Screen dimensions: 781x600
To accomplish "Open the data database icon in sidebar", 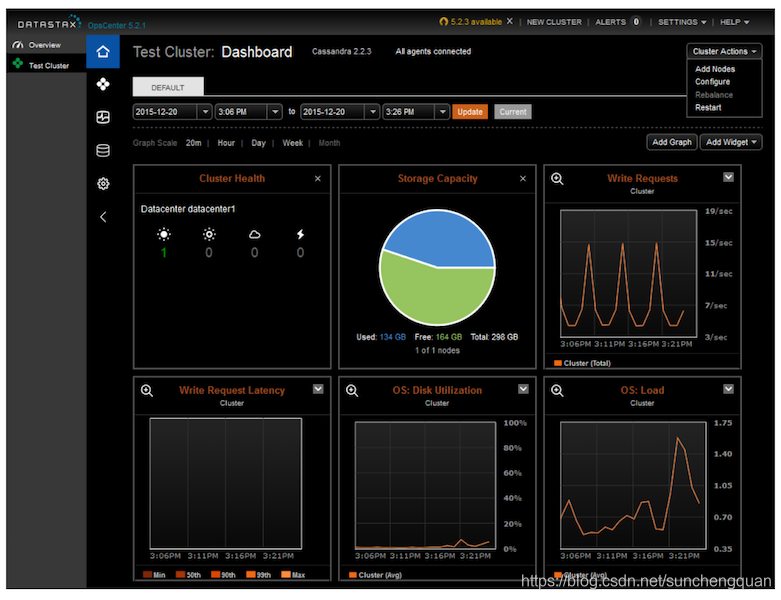I will click(x=103, y=150).
